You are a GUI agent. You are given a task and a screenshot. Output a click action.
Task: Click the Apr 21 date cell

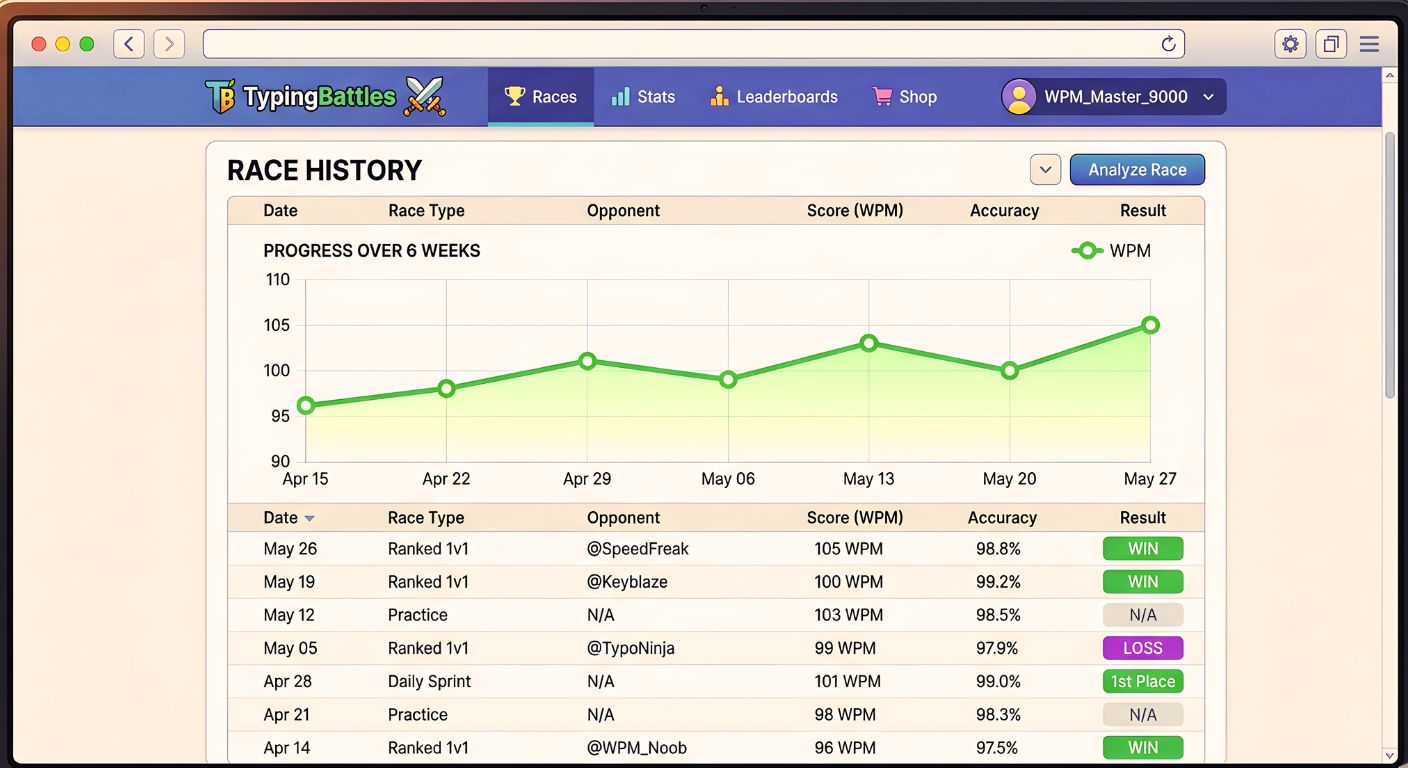coord(286,715)
